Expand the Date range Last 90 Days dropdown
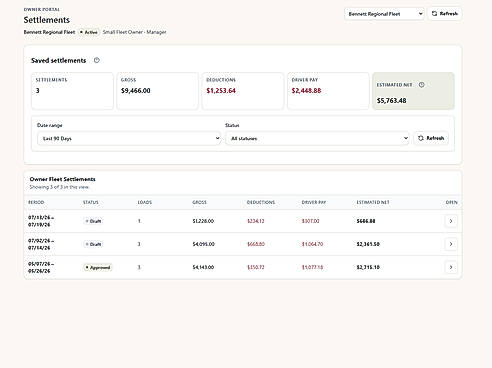The height and width of the screenshot is (368, 492). click(129, 138)
